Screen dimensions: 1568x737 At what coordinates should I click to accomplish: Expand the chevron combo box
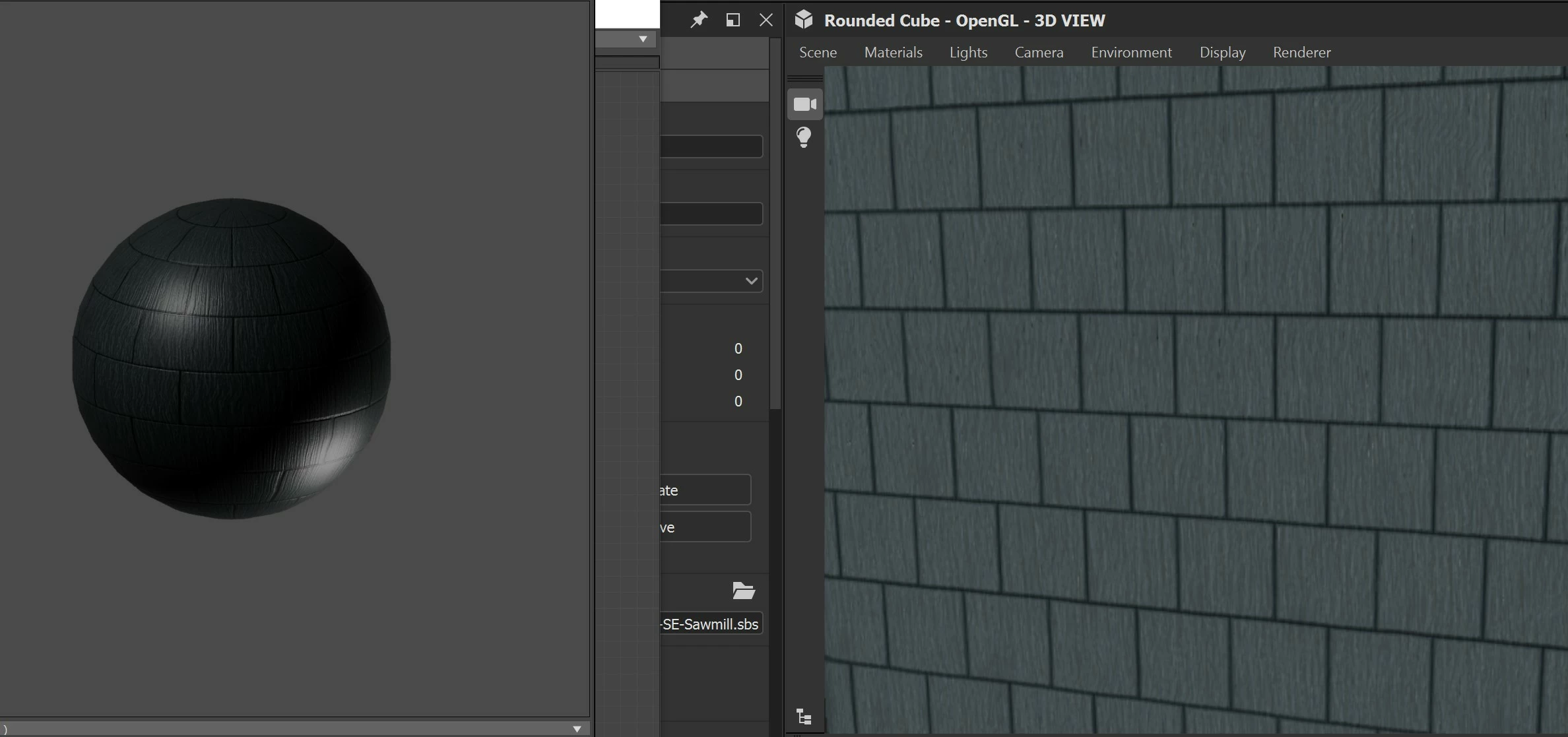pos(750,281)
